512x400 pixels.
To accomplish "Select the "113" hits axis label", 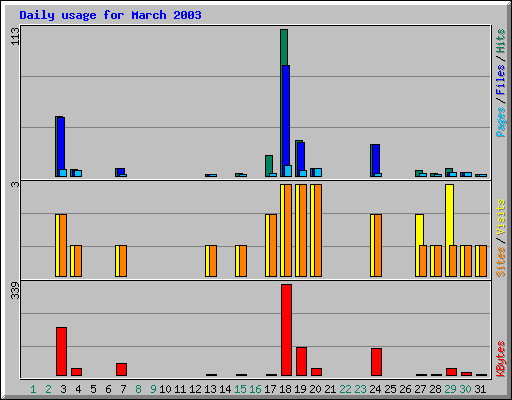I will point(15,36).
